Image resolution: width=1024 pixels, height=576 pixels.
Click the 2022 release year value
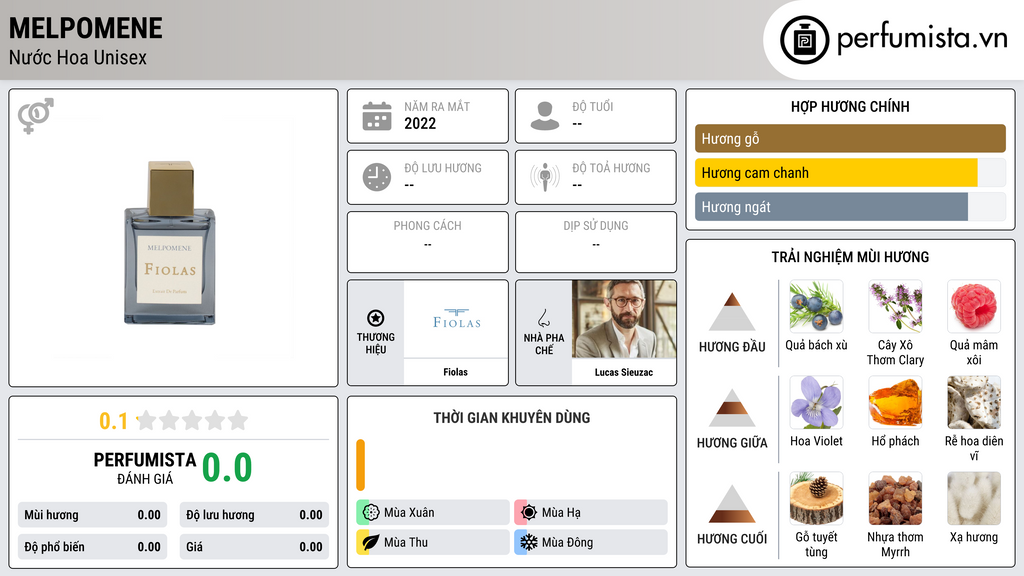(420, 123)
